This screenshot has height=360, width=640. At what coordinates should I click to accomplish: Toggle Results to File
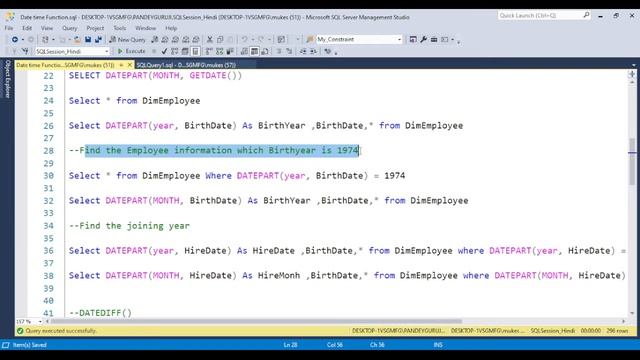point(264,51)
